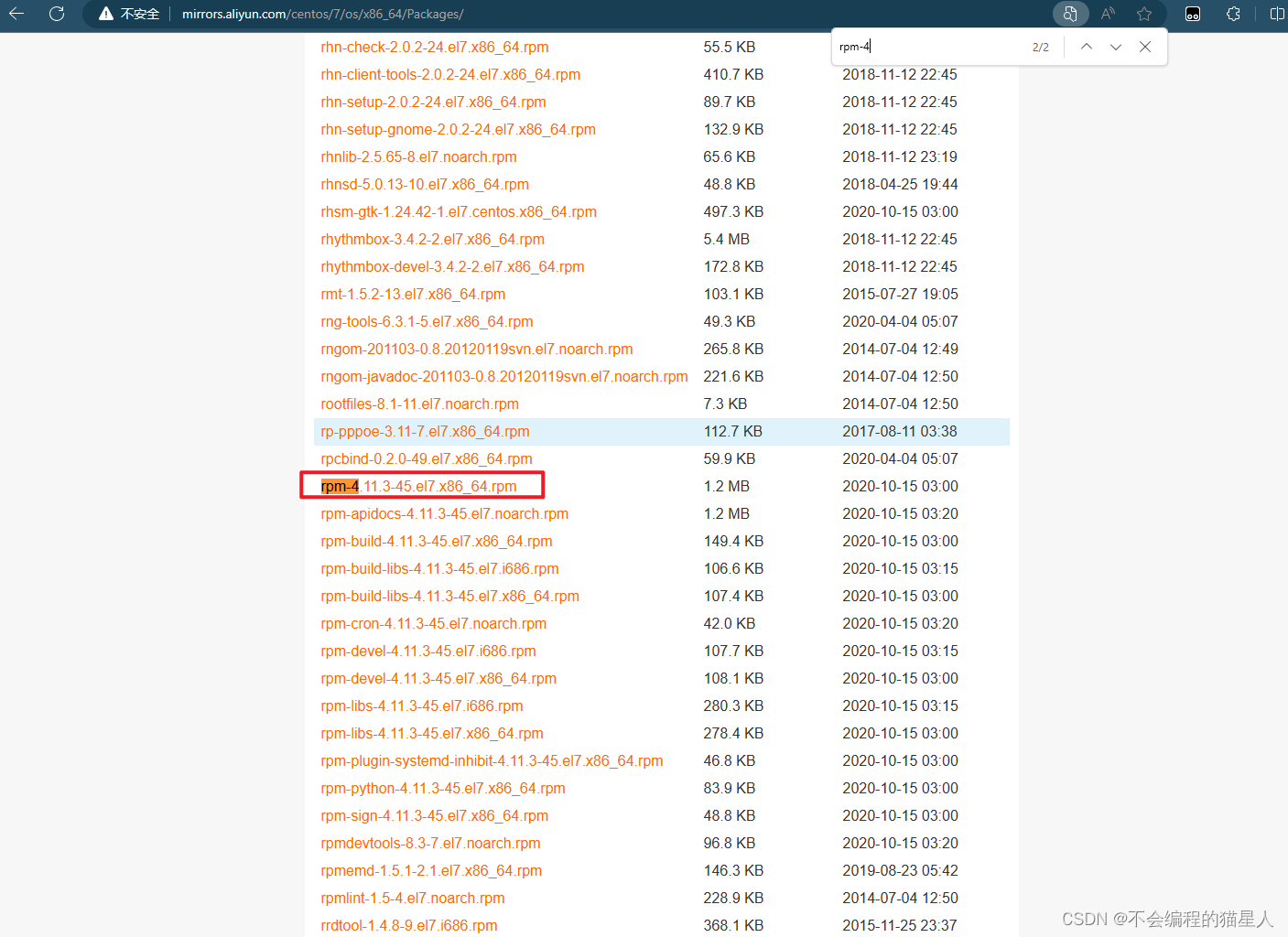Open rhythmbox-devel-3.4.2-2.el7.x86_64.rpm link

[x=452, y=266]
